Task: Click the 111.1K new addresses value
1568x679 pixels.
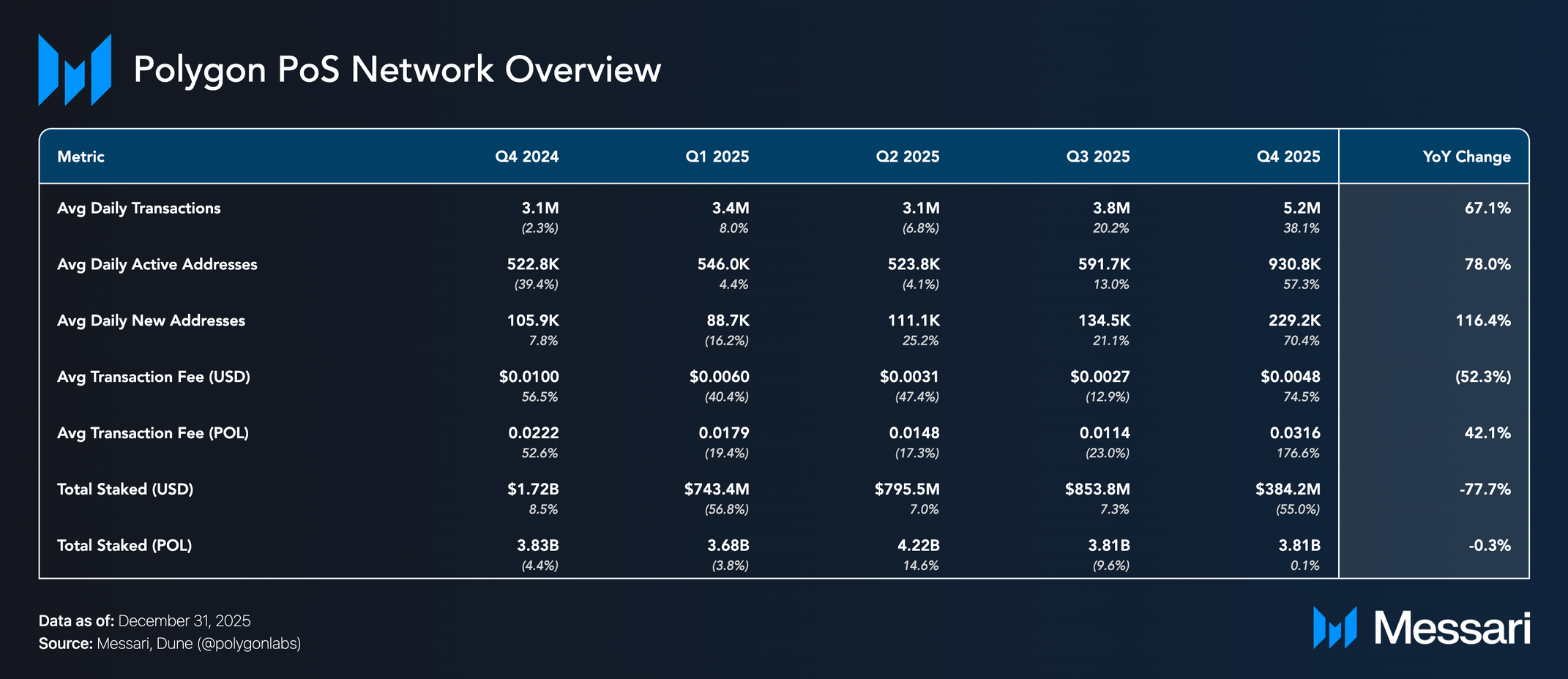Action: (x=915, y=321)
